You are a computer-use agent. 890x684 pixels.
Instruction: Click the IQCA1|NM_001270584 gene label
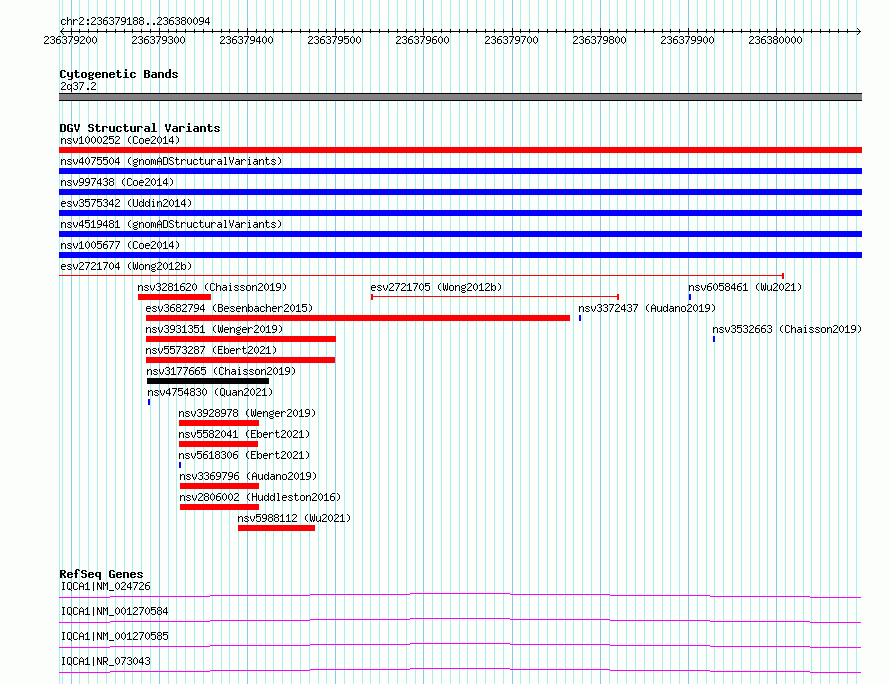point(114,611)
